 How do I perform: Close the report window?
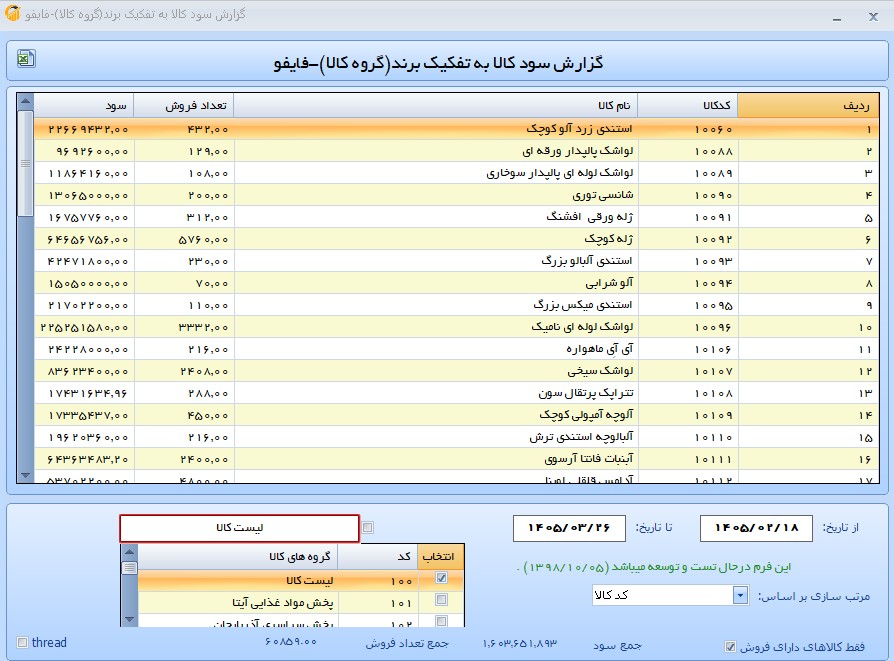tap(873, 17)
